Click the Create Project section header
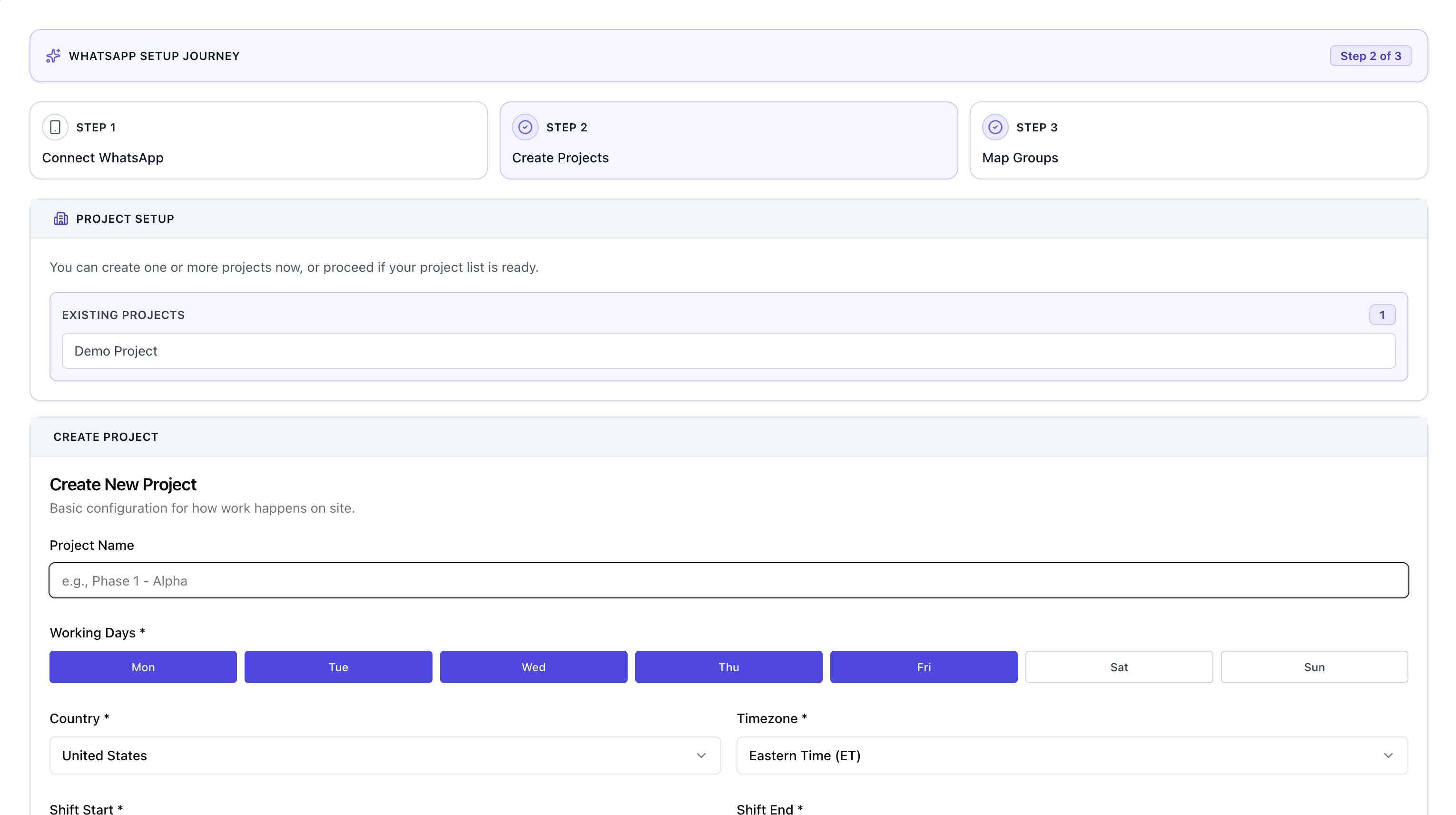Screen dimensions: 1456x815 pos(728,437)
